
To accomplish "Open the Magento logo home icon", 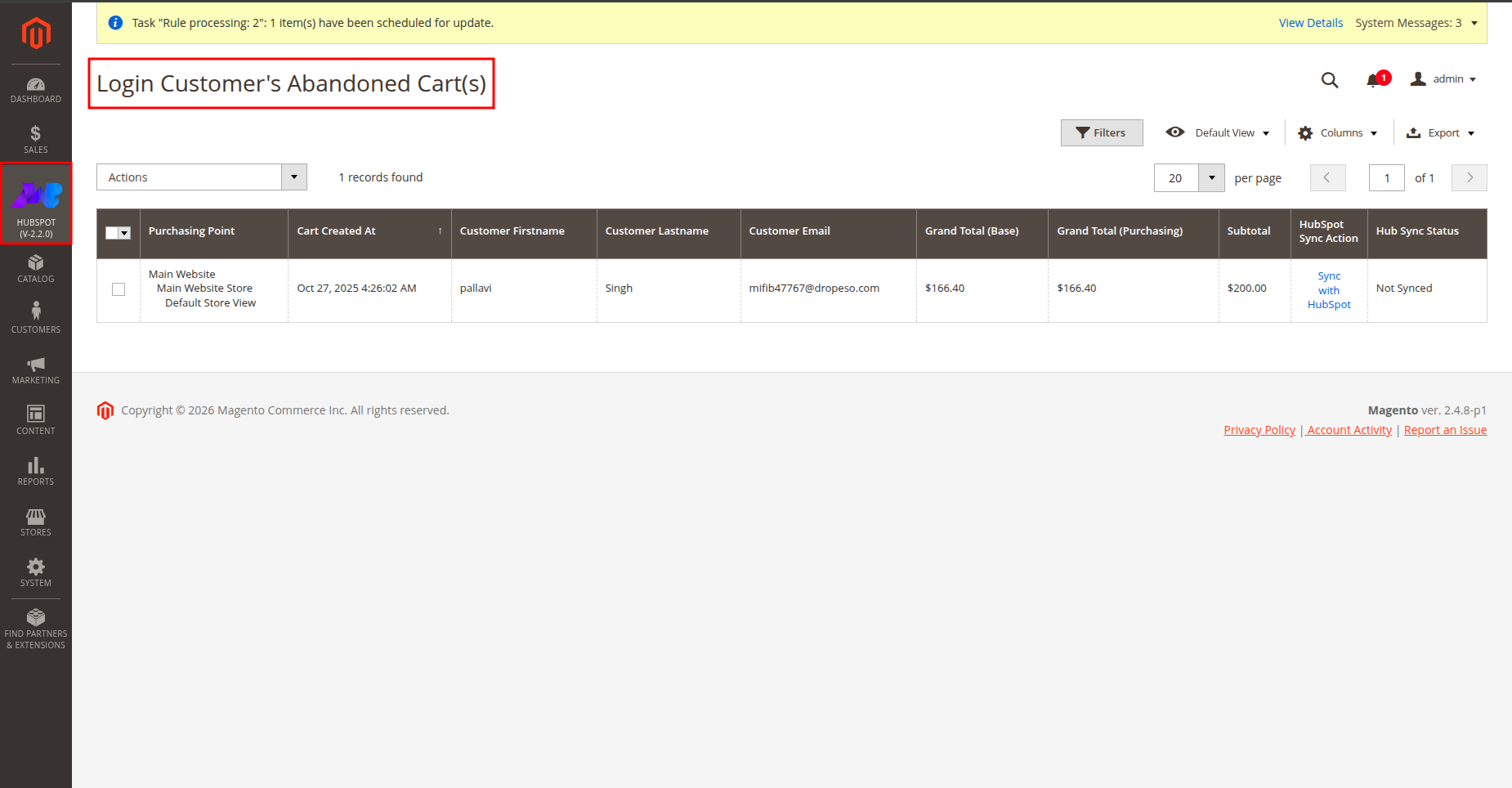I will pos(36,34).
